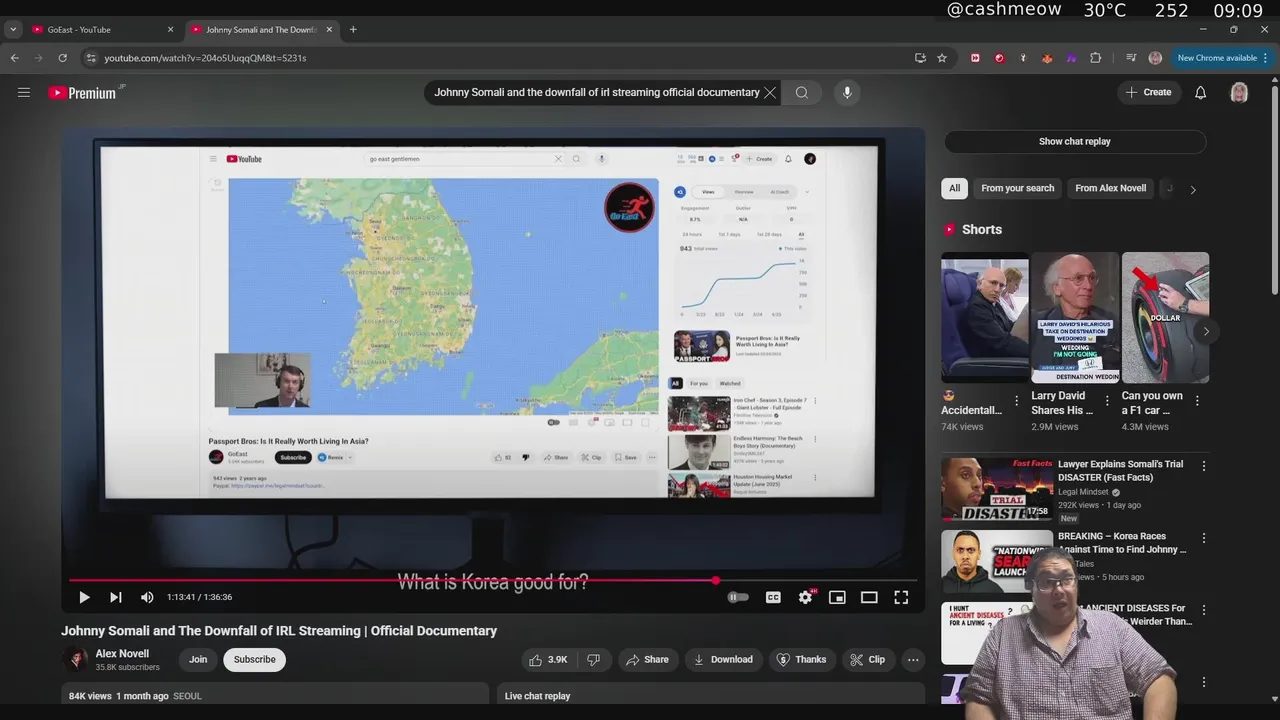The height and width of the screenshot is (720, 1280).
Task: Open options for the Accidentally... Short
Action: click(x=1016, y=401)
